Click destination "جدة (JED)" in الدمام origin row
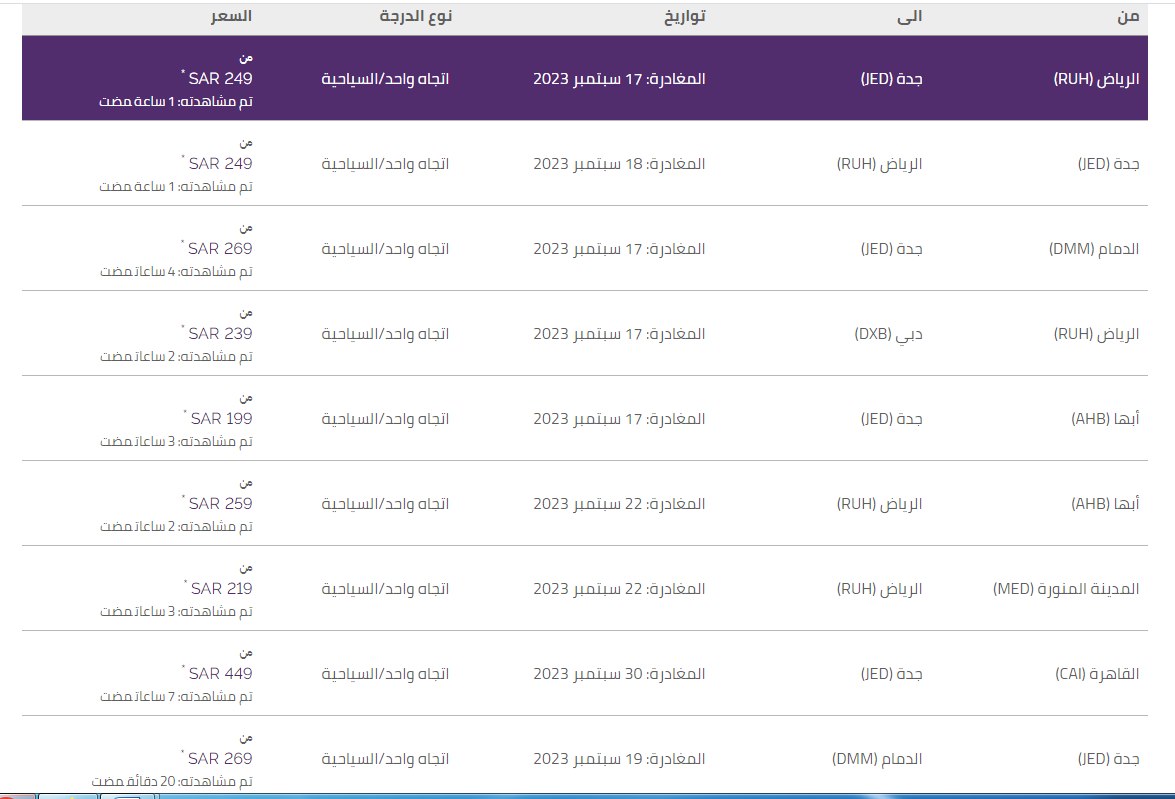 click(x=891, y=249)
